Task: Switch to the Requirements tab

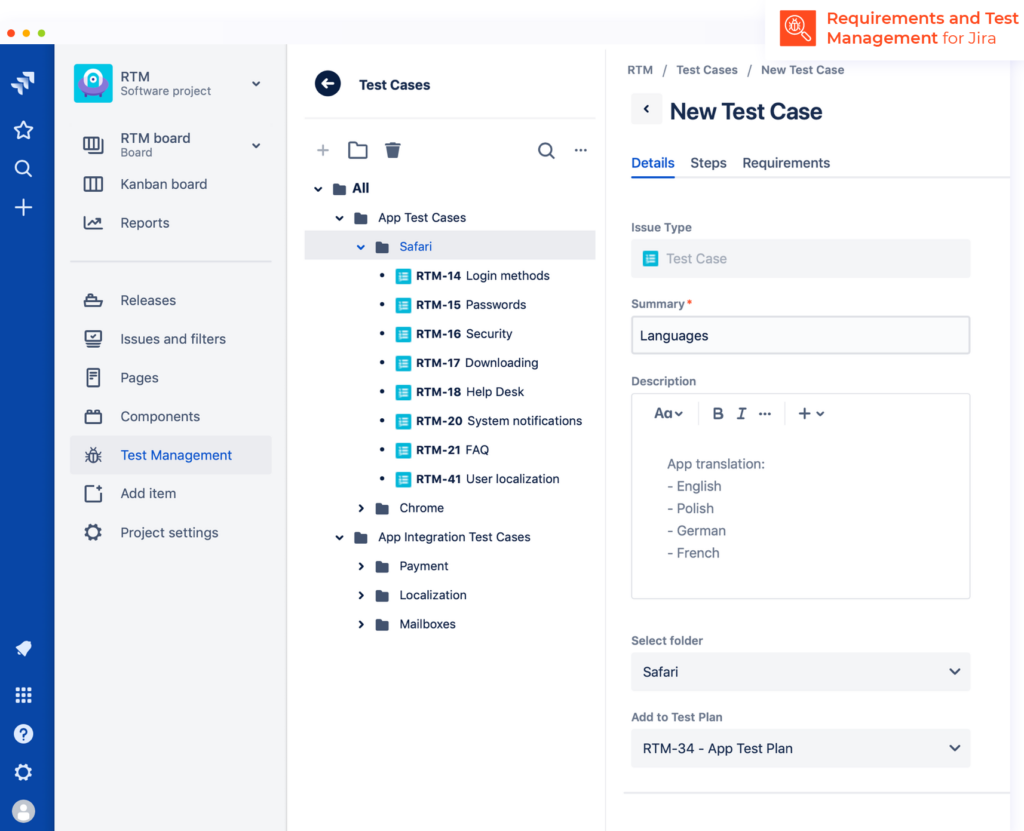Action: [x=786, y=163]
